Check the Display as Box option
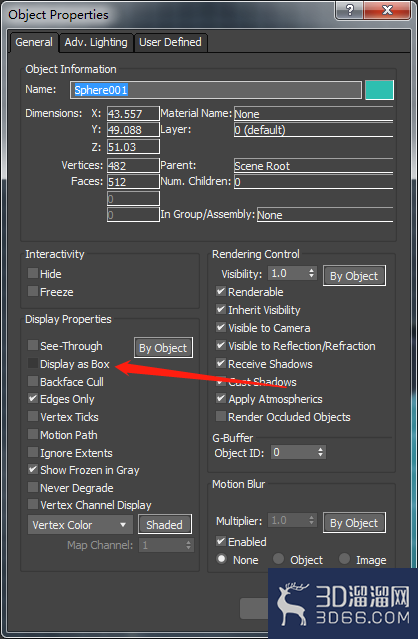The width and height of the screenshot is (418, 639). point(33,363)
